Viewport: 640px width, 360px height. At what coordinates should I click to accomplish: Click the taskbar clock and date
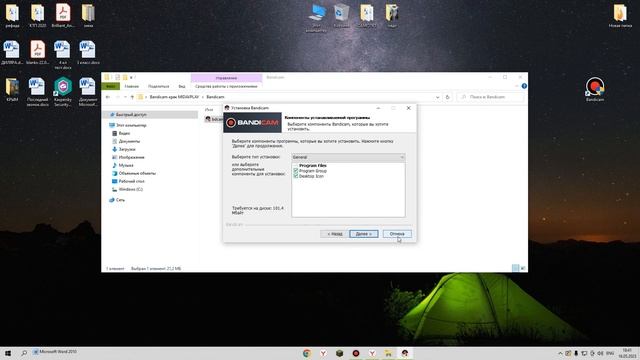626,353
